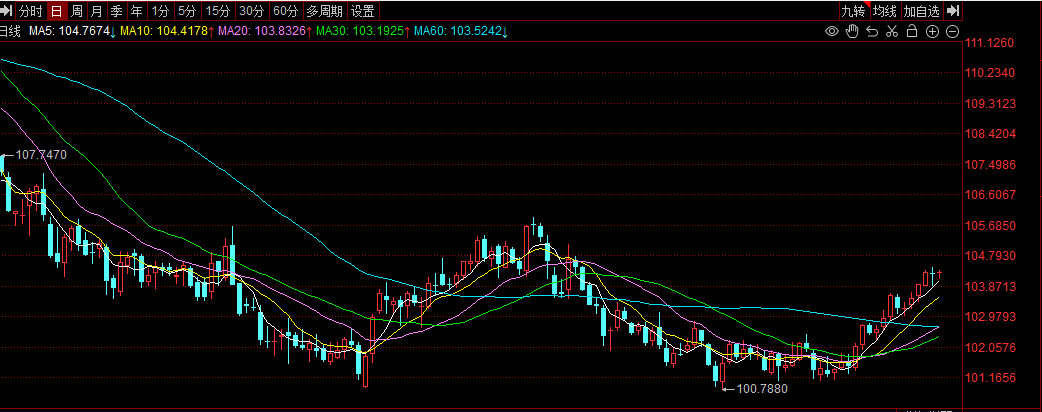1042x412 pixels.
Task: Select the 周 weekly period tab
Action: (x=76, y=11)
